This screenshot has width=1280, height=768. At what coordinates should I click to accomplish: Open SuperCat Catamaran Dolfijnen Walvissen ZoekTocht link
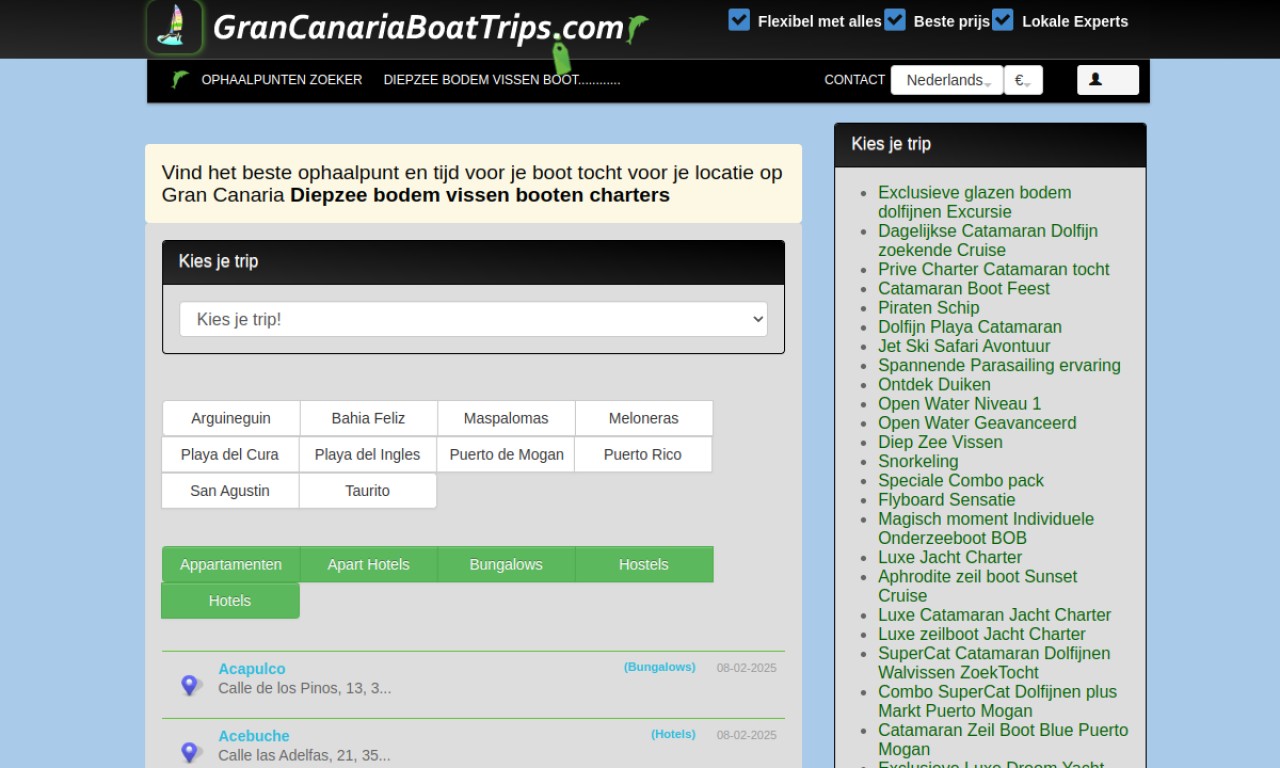pyautogui.click(x=994, y=663)
